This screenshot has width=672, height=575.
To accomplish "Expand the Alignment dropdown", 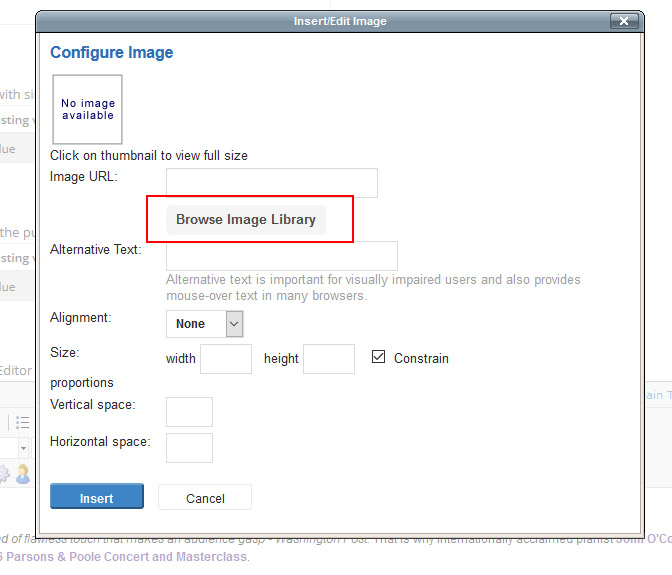I will pos(234,323).
